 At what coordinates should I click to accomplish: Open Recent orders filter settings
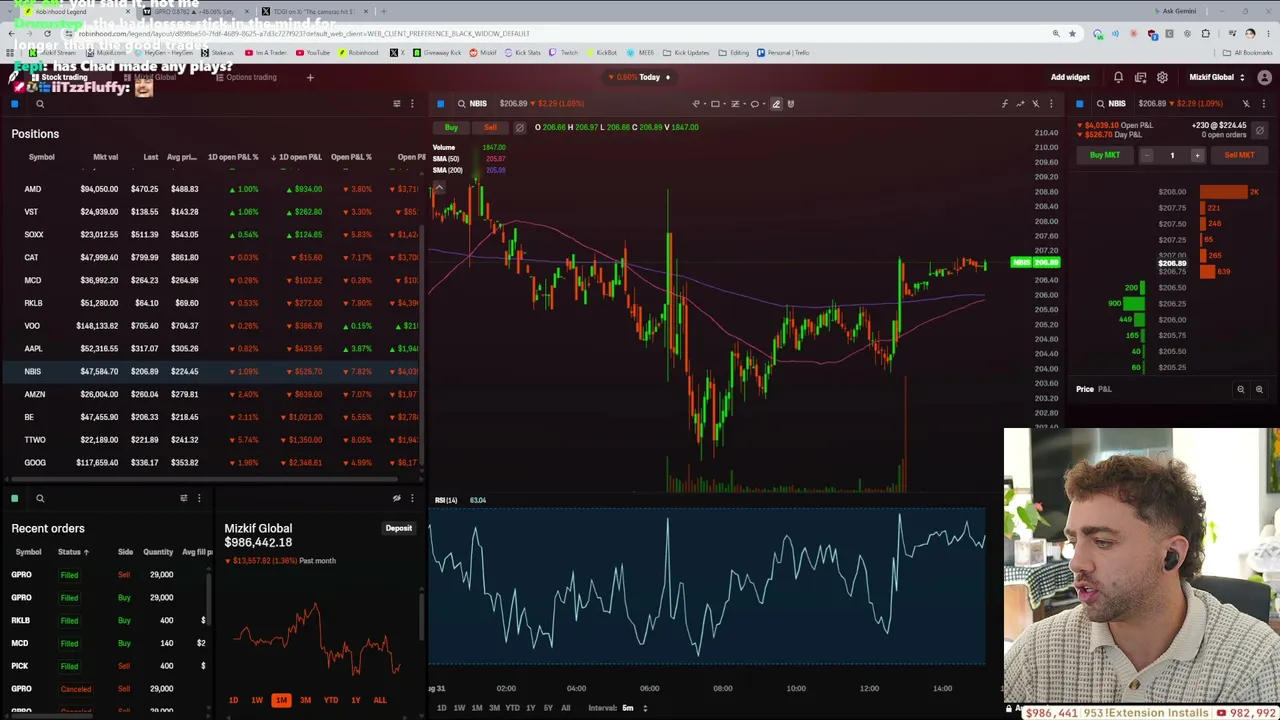183,498
